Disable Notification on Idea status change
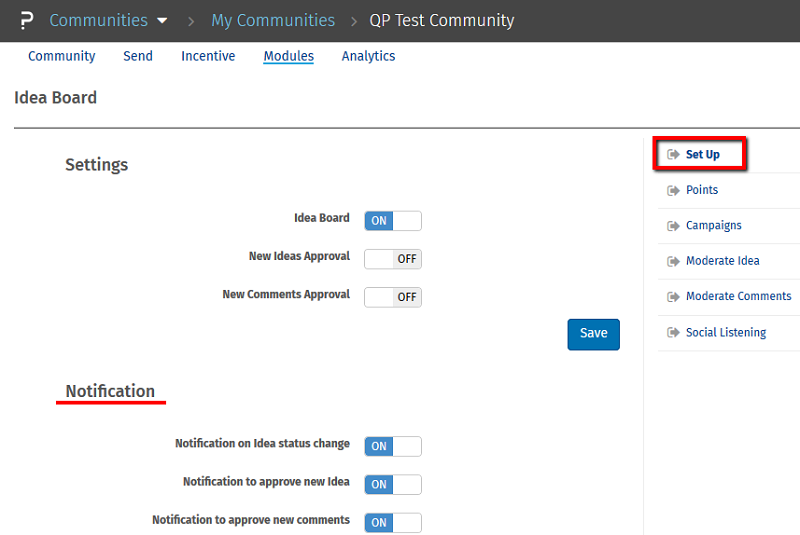 (393, 446)
